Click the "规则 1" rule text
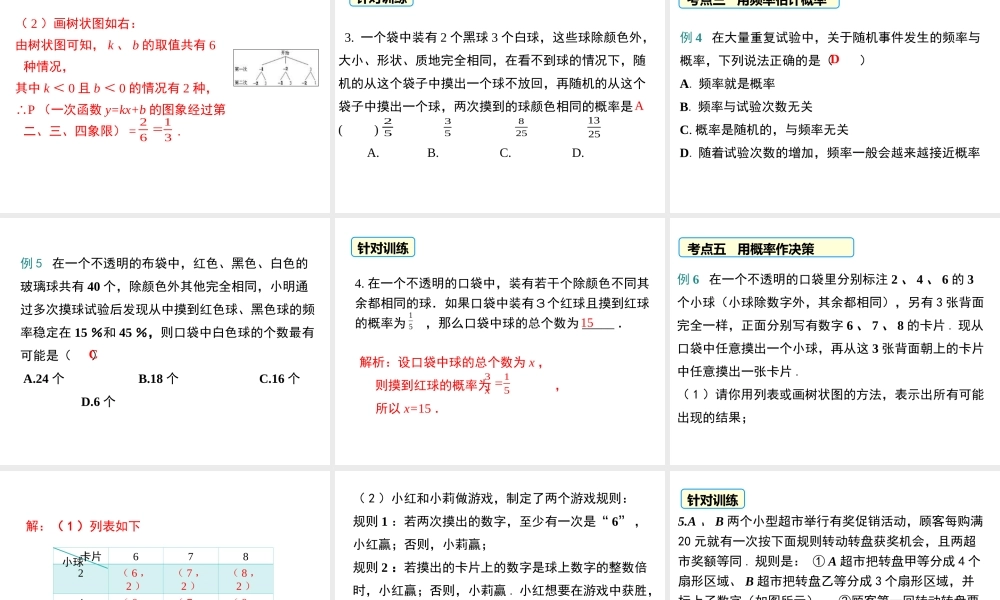The height and width of the screenshot is (600, 1000). 497,533
